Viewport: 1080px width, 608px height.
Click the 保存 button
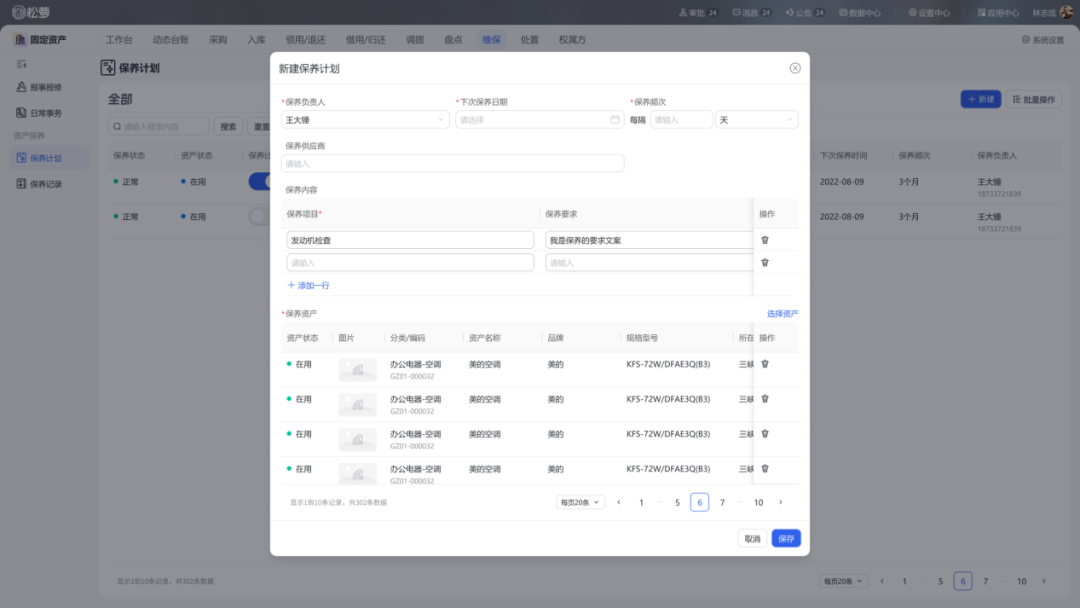pos(786,538)
